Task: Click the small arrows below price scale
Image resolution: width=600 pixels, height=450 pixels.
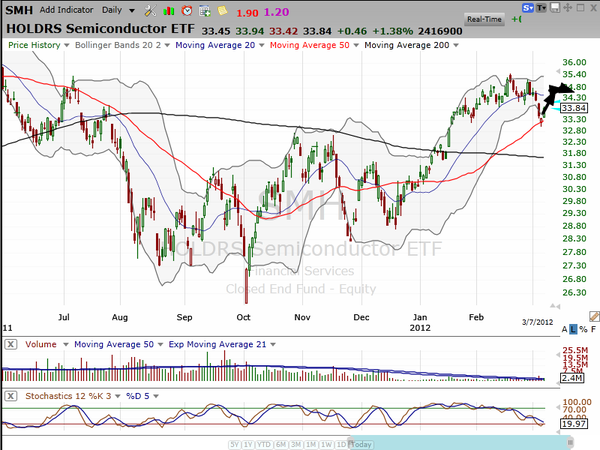Action: tap(555, 306)
